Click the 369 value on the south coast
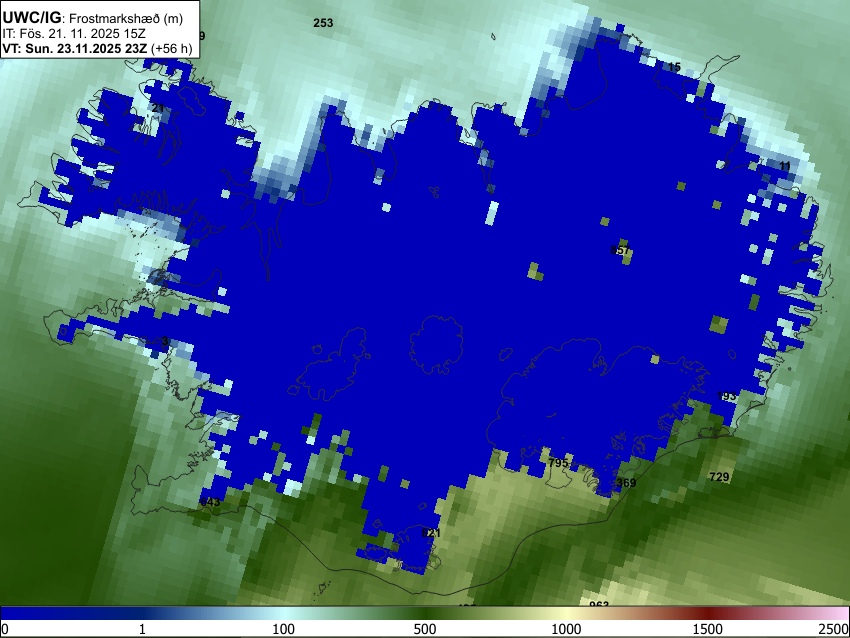Image resolution: width=850 pixels, height=638 pixels. click(626, 482)
